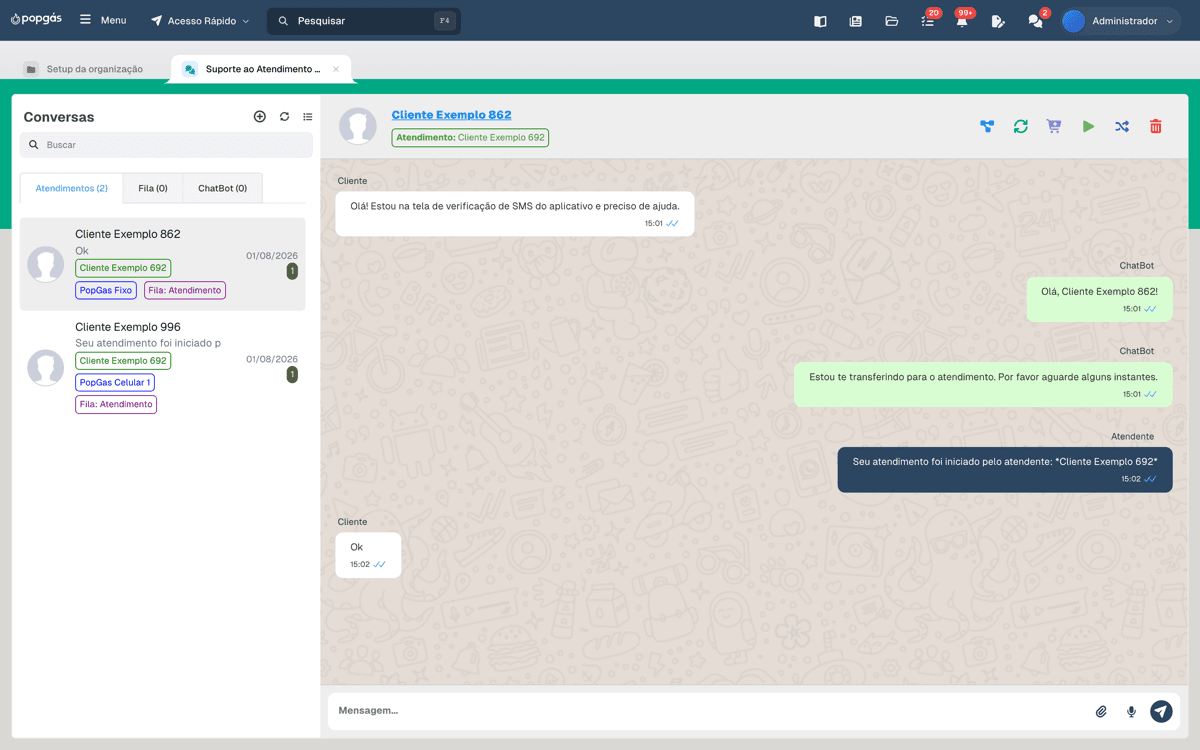1200x750 pixels.
Task: Click the side panel layout icon in top bar
Action: [820, 21]
